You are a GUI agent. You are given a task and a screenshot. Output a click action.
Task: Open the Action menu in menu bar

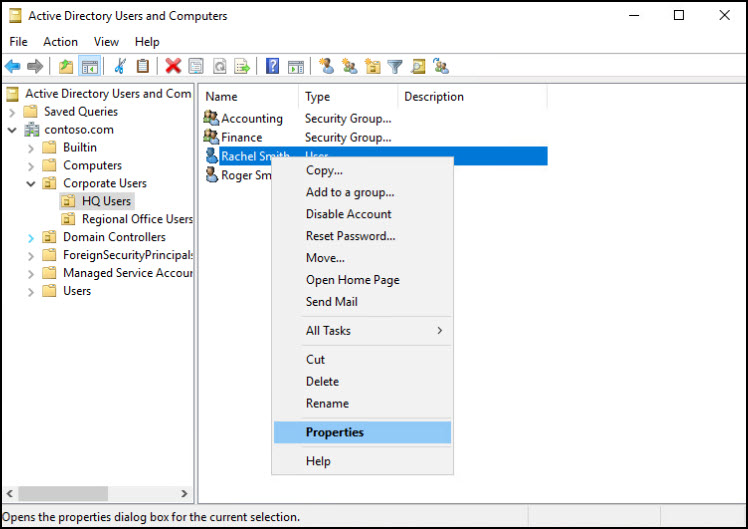[x=60, y=42]
